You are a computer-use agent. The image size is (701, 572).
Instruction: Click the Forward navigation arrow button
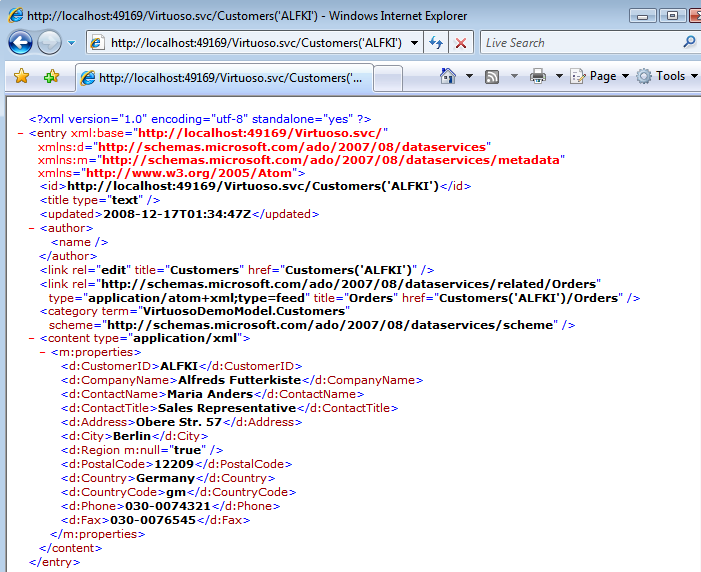[49, 43]
